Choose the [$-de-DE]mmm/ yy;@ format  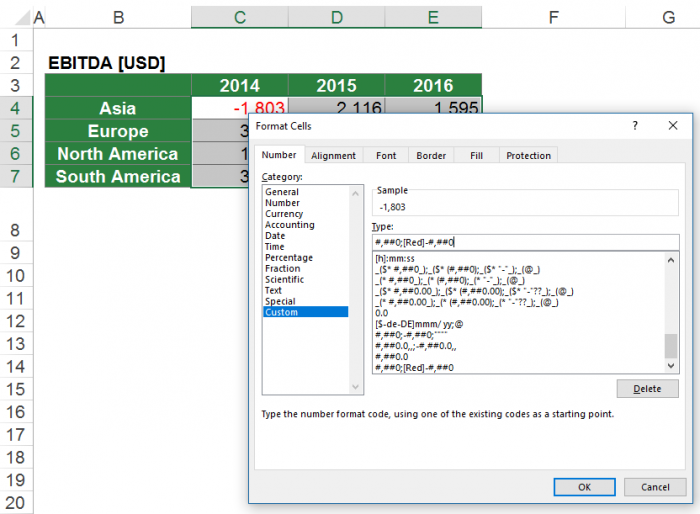pos(420,324)
